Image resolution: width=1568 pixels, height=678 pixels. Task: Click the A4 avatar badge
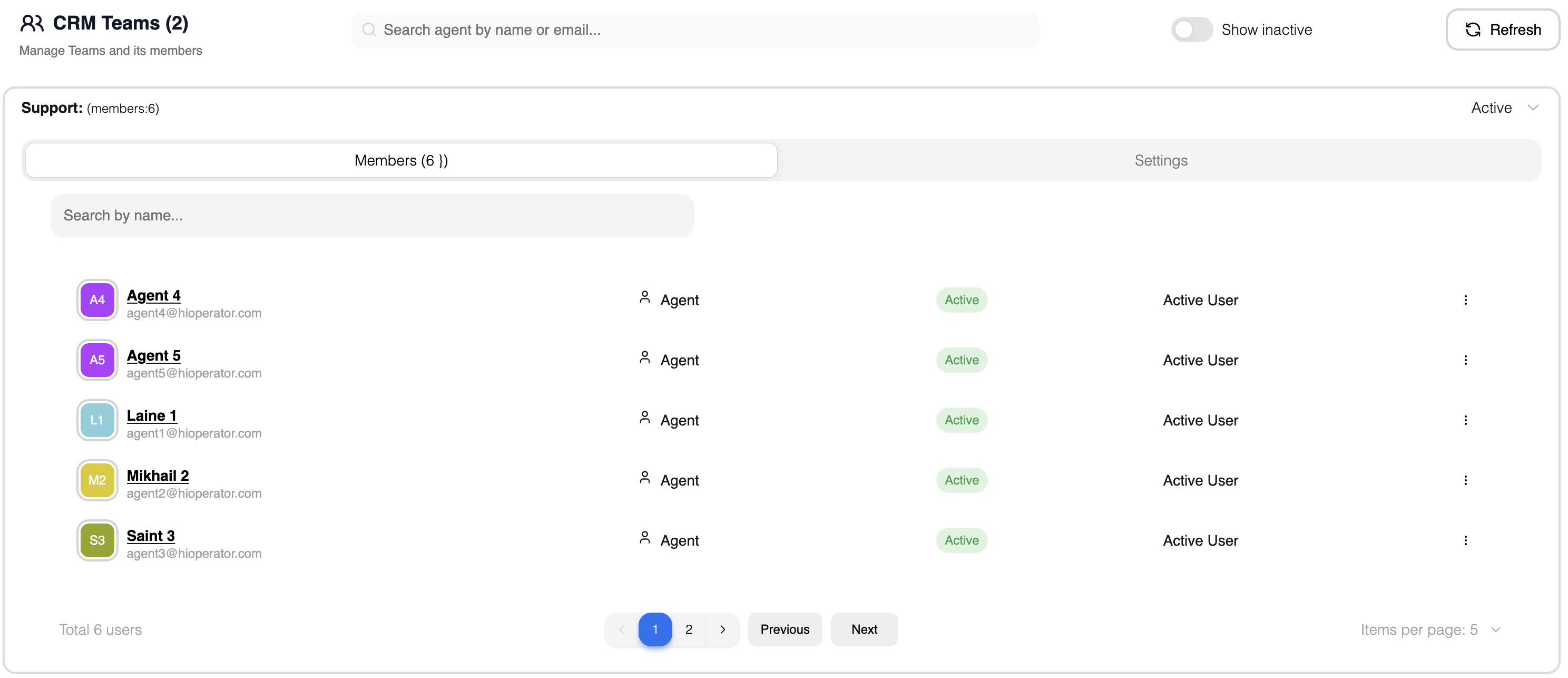(x=97, y=299)
